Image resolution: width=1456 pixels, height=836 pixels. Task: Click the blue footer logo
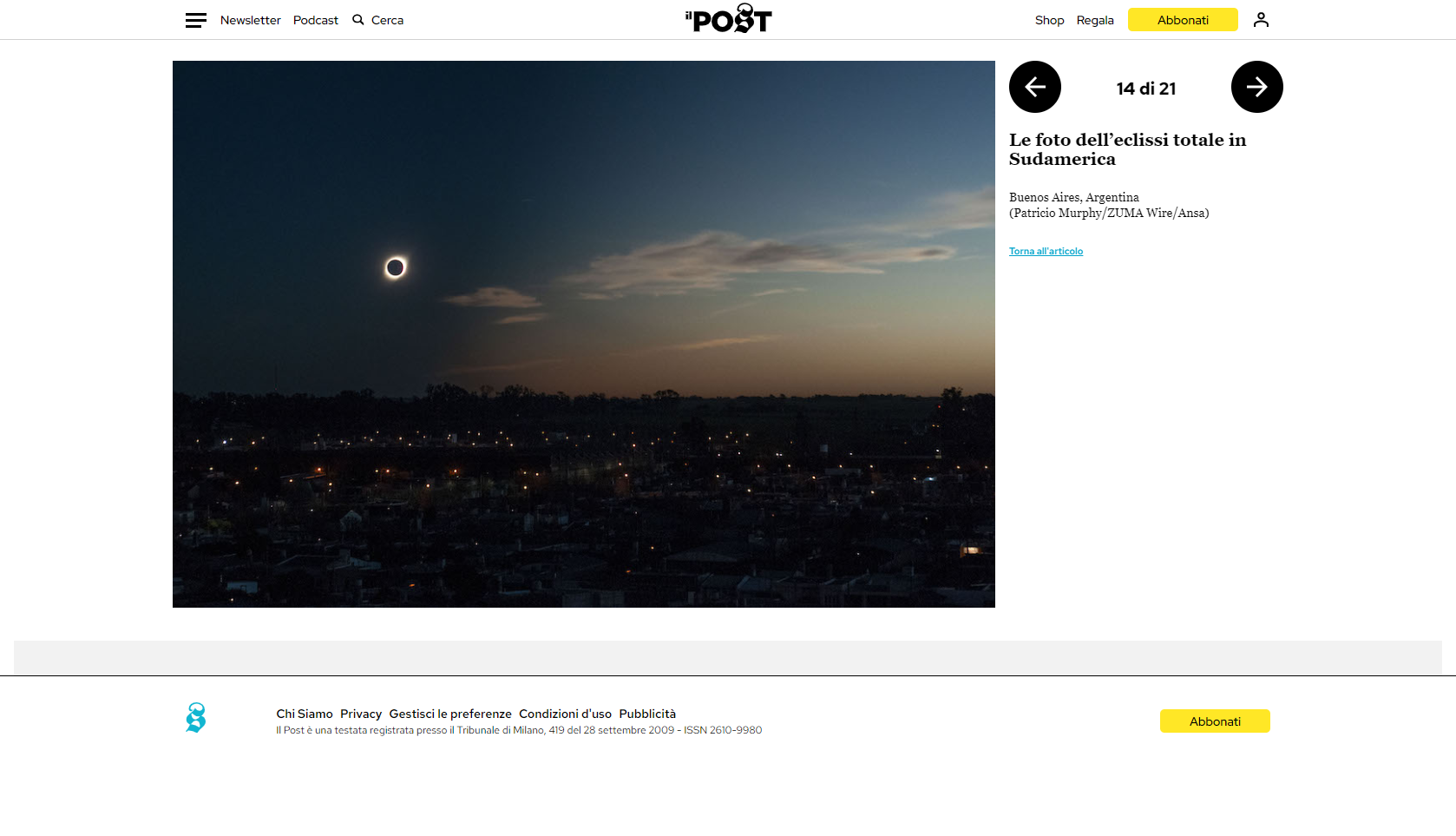[196, 718]
